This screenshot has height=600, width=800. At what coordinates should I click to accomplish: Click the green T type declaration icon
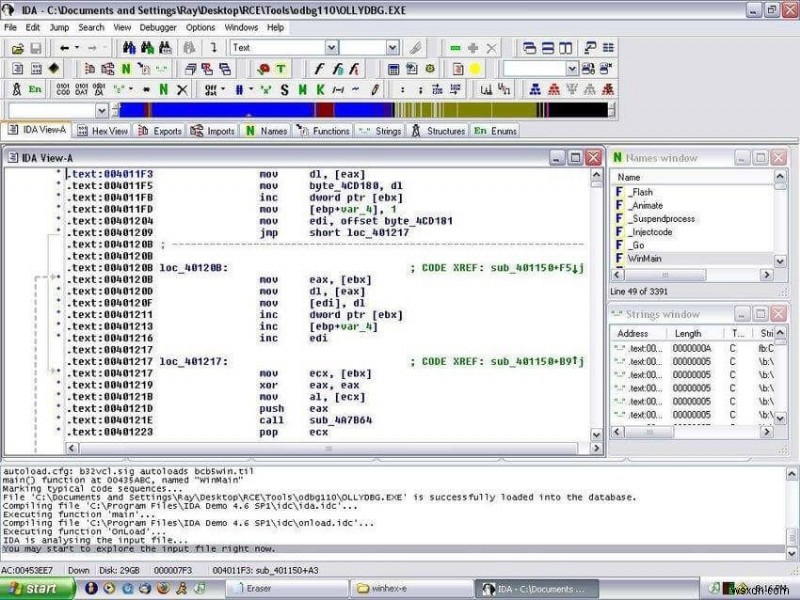click(281, 68)
